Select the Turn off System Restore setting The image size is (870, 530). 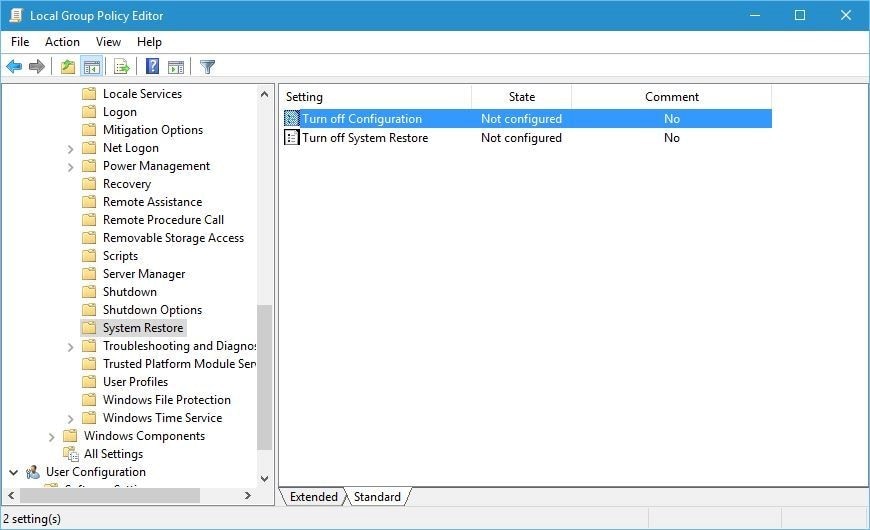pyautogui.click(x=365, y=138)
